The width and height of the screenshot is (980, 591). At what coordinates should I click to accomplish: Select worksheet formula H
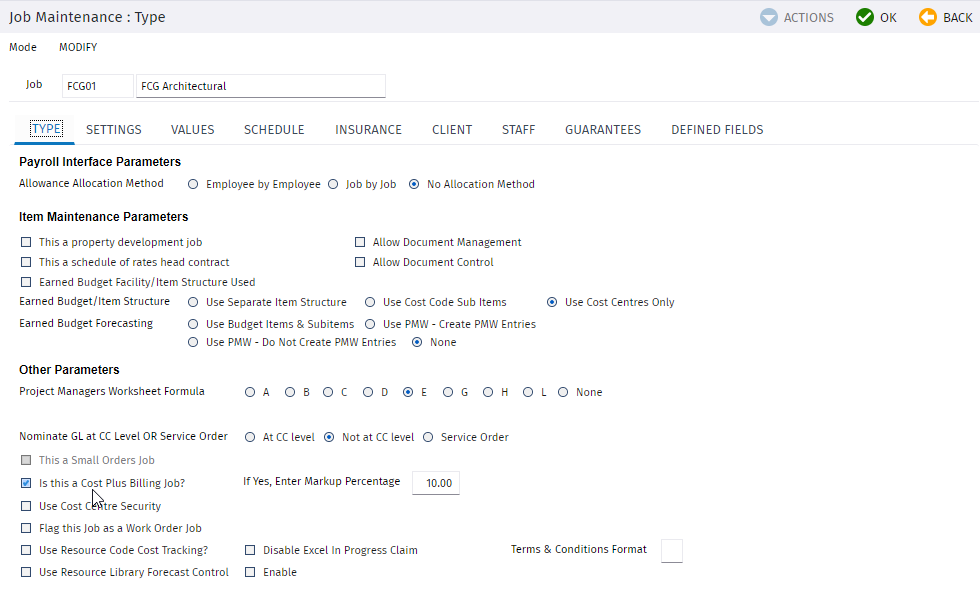(x=488, y=392)
